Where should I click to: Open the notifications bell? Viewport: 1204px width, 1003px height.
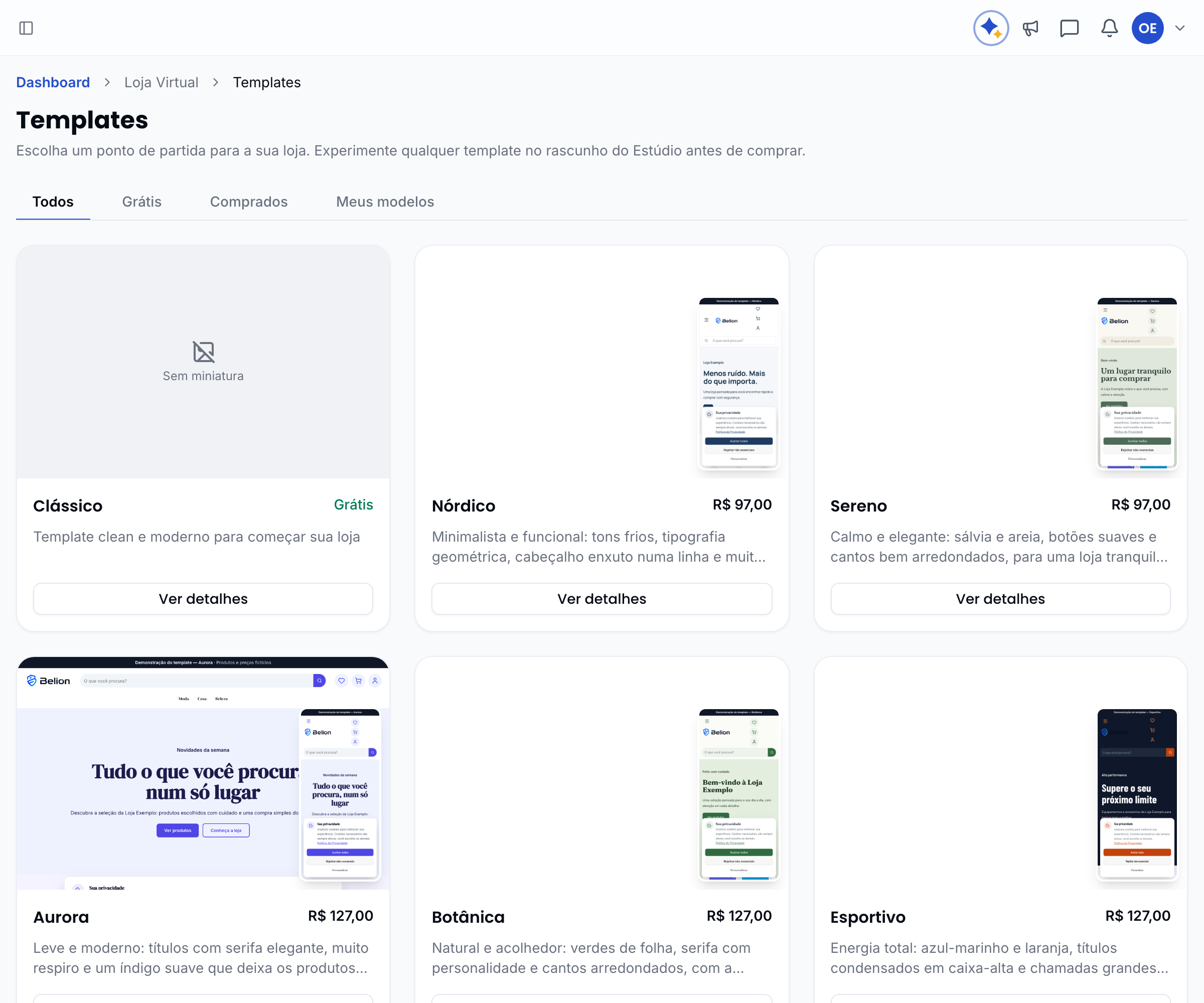[x=1109, y=28]
